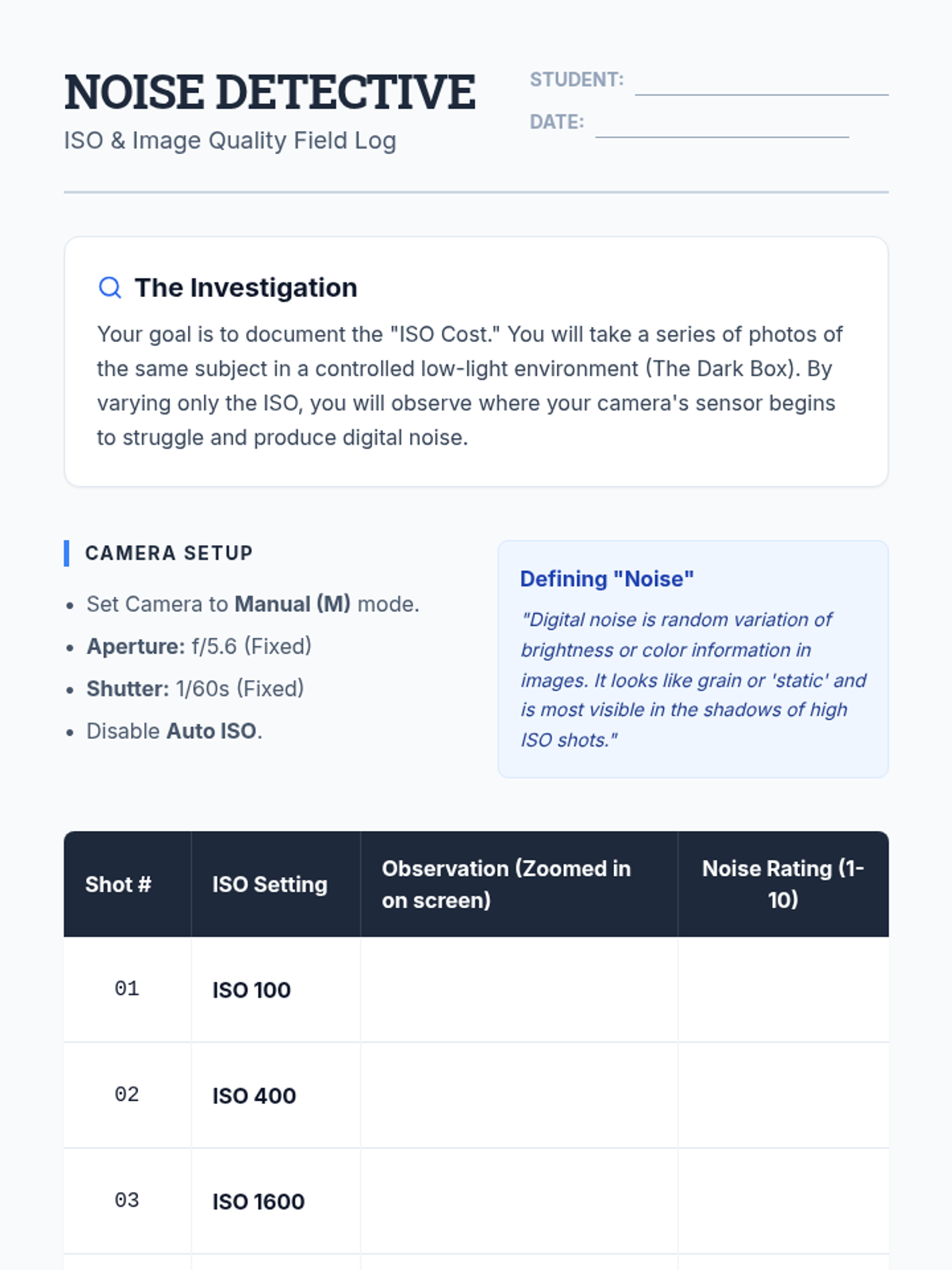Viewport: 952px width, 1270px height.
Task: Click the Noise Rating (1-10) header
Action: tap(783, 884)
